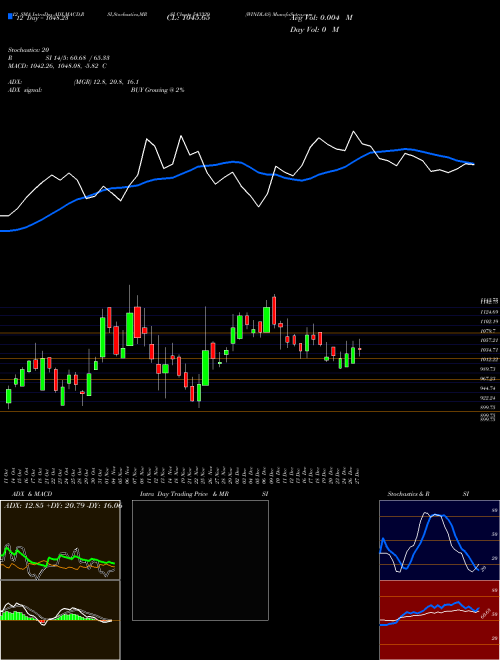Click the last small red candlestick

click(360, 349)
